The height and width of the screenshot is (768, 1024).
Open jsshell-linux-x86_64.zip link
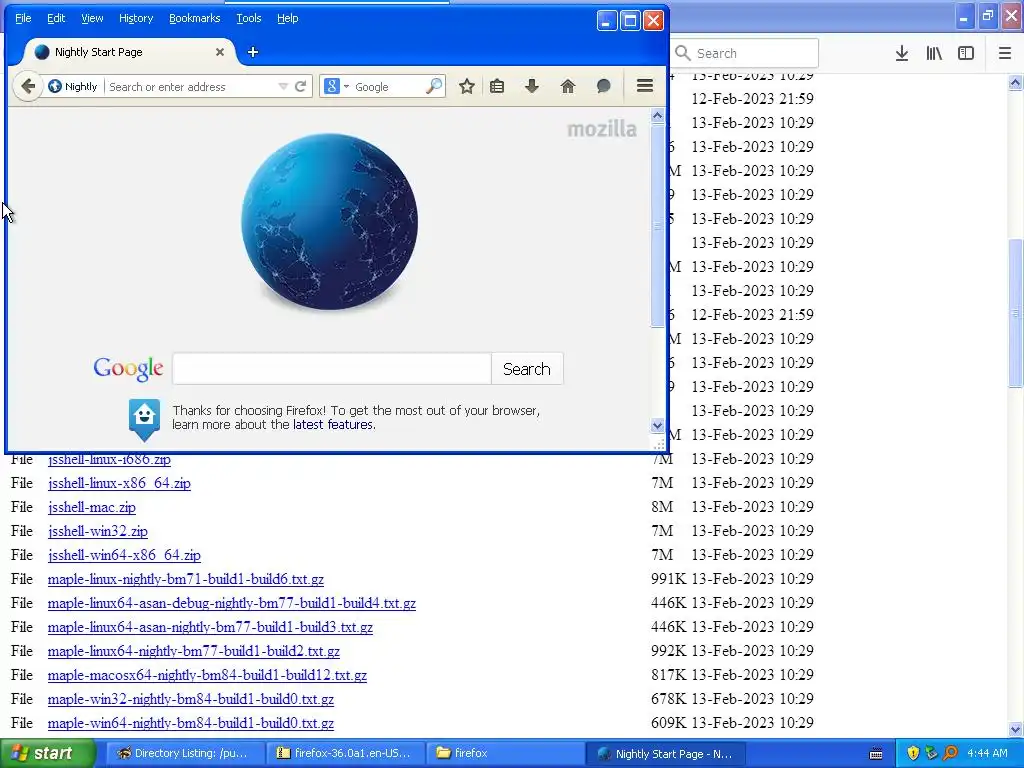(x=120, y=483)
